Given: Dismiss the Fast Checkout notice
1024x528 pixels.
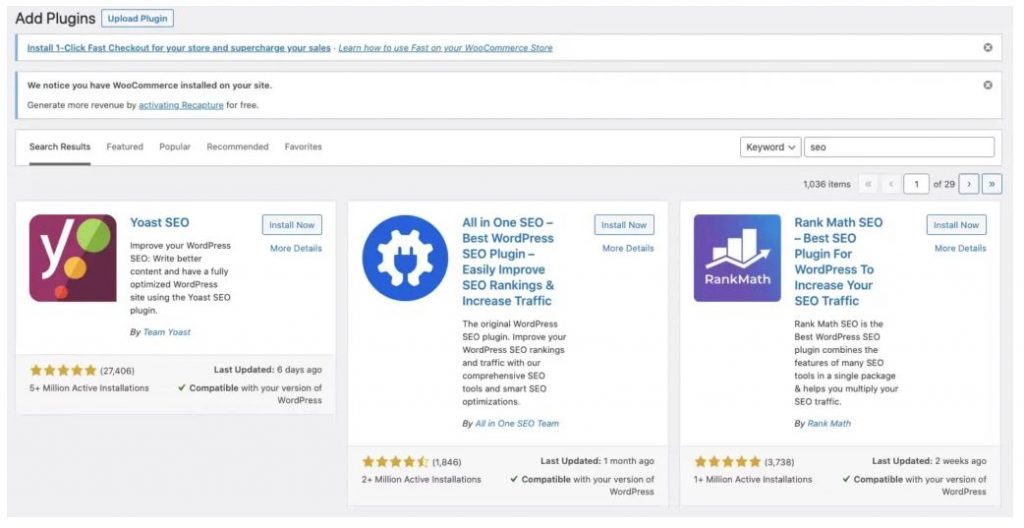Looking at the screenshot, I should [x=987, y=48].
